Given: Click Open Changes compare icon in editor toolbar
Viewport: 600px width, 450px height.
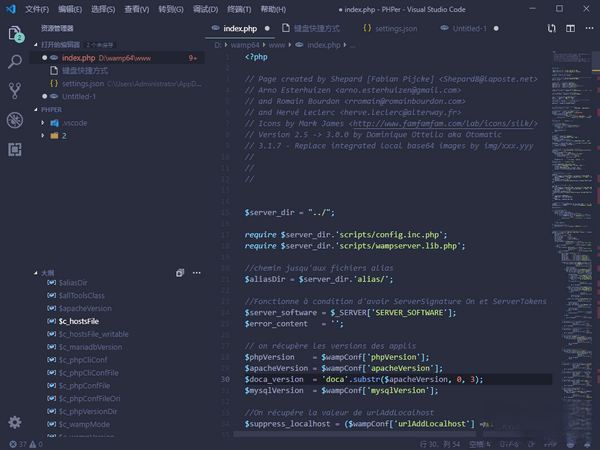Looking at the screenshot, I should (x=551, y=28).
